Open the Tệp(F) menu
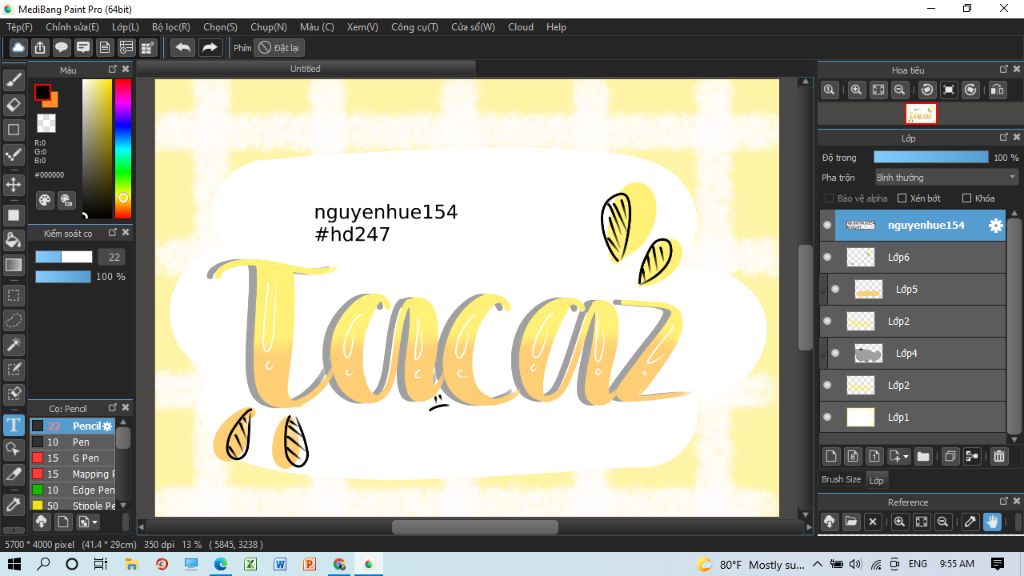This screenshot has width=1024, height=576. coord(20,27)
